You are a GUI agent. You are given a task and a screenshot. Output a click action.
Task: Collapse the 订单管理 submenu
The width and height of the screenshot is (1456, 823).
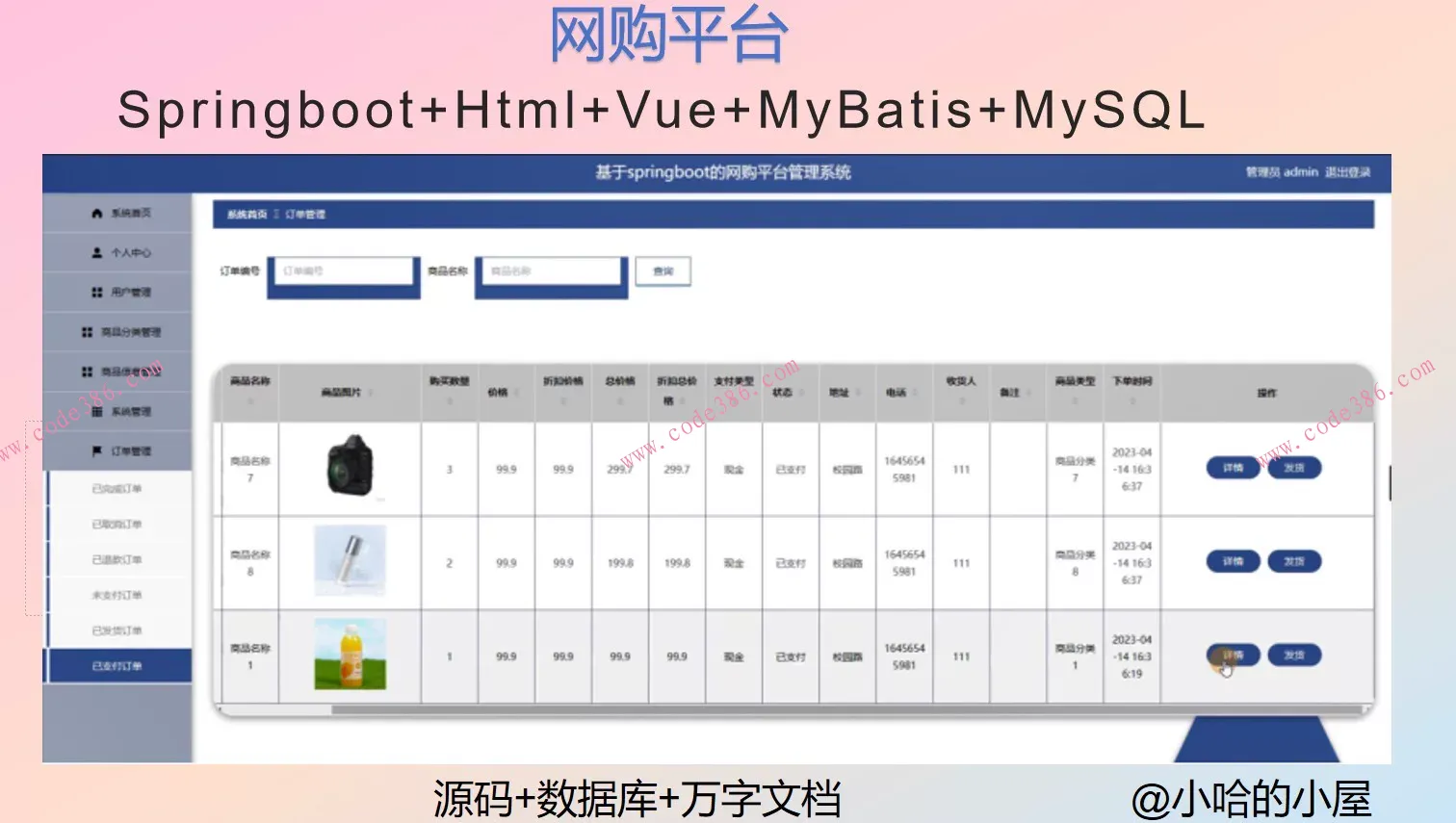pos(119,450)
